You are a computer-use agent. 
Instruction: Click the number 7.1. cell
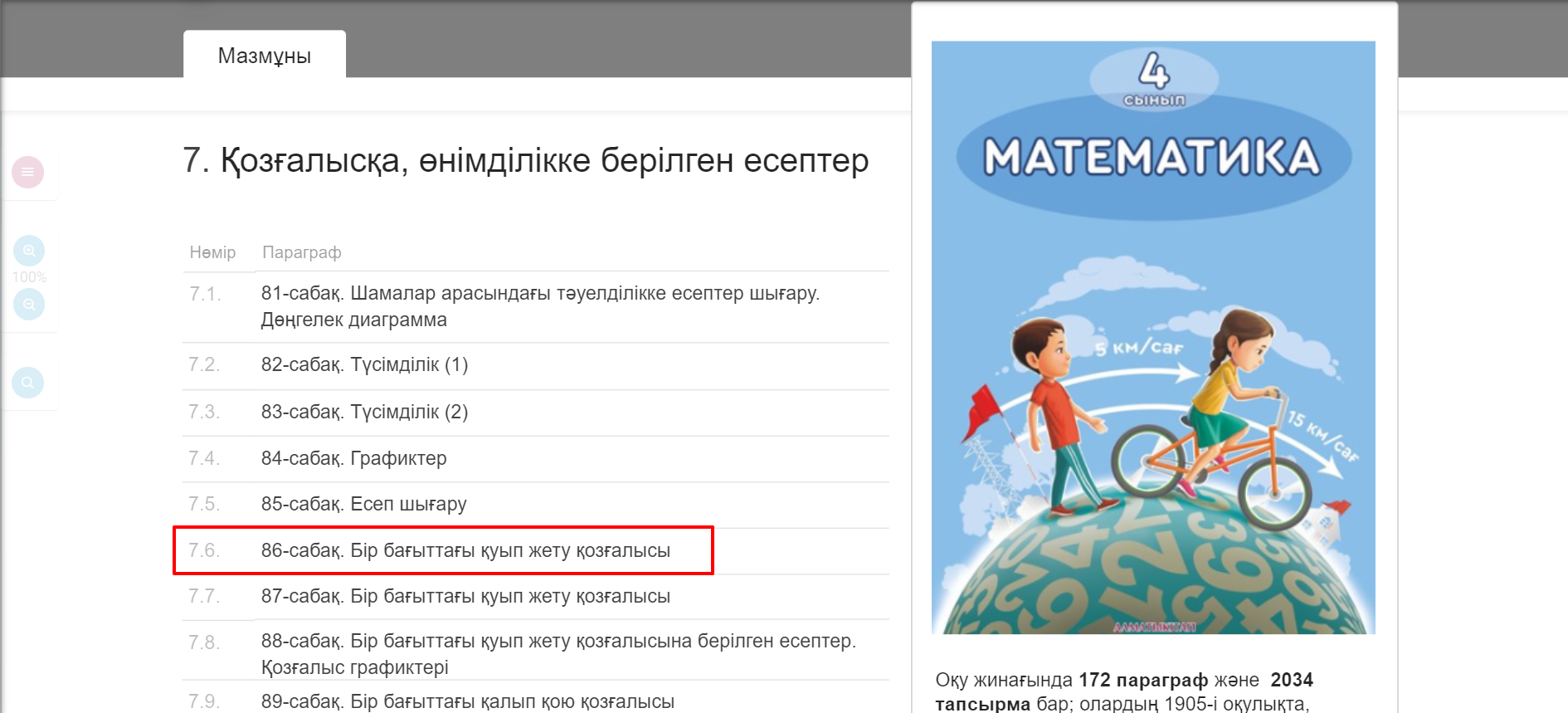click(x=205, y=294)
